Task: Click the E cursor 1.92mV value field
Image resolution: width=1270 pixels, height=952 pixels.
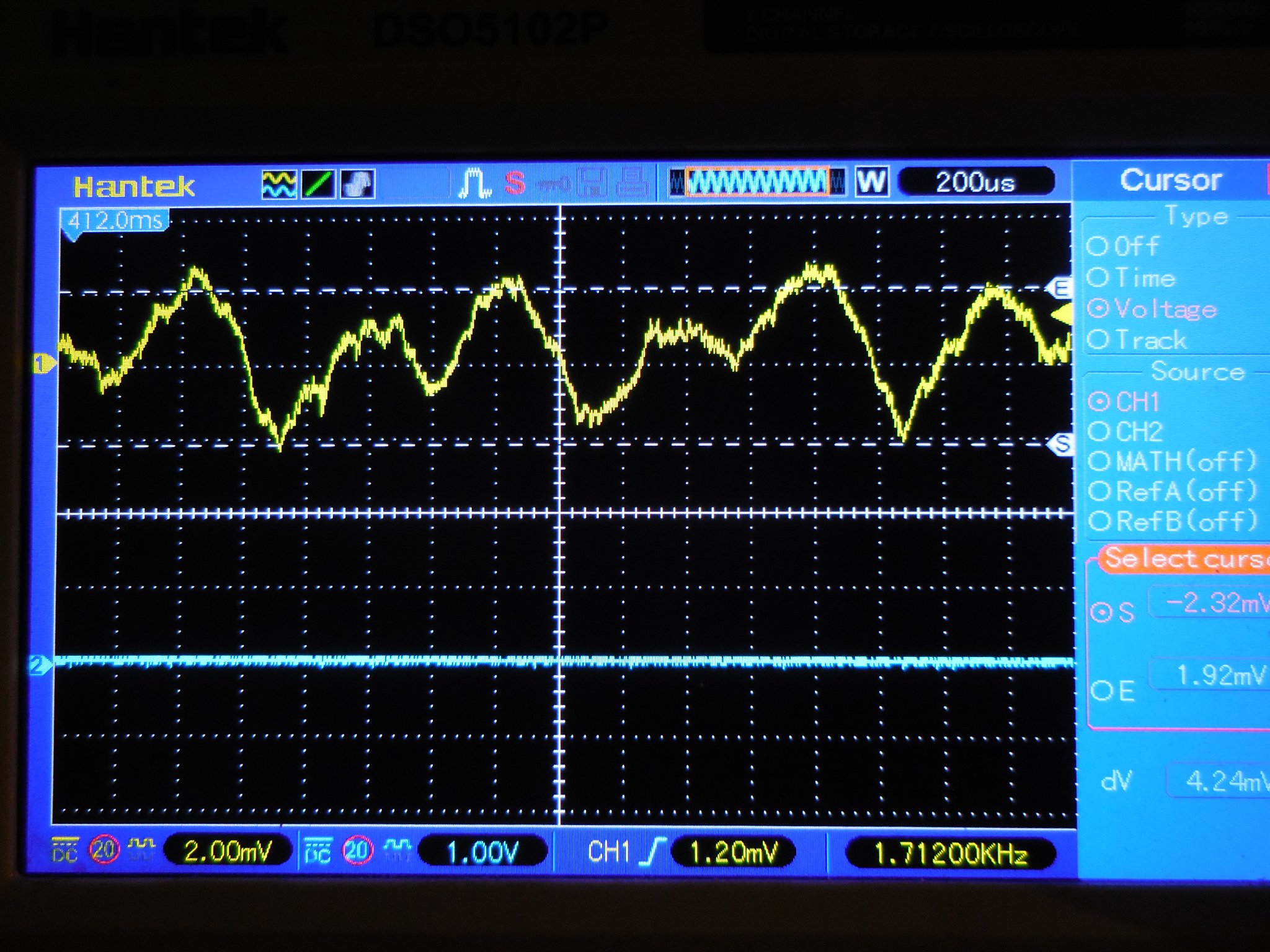Action: pyautogui.click(x=1210, y=676)
